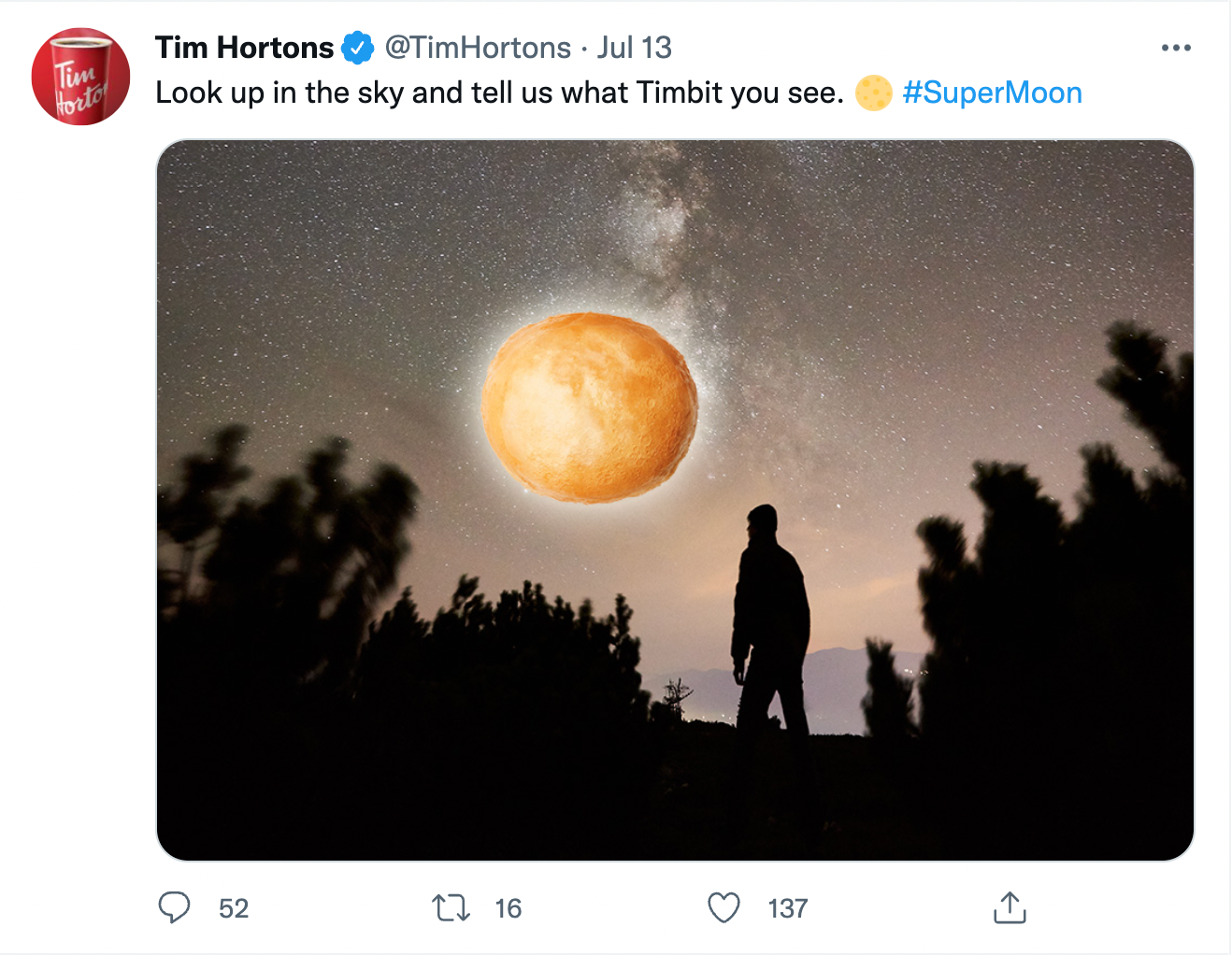Click the 16 retweets count
Viewport: 1232px width, 955px height.
509,908
